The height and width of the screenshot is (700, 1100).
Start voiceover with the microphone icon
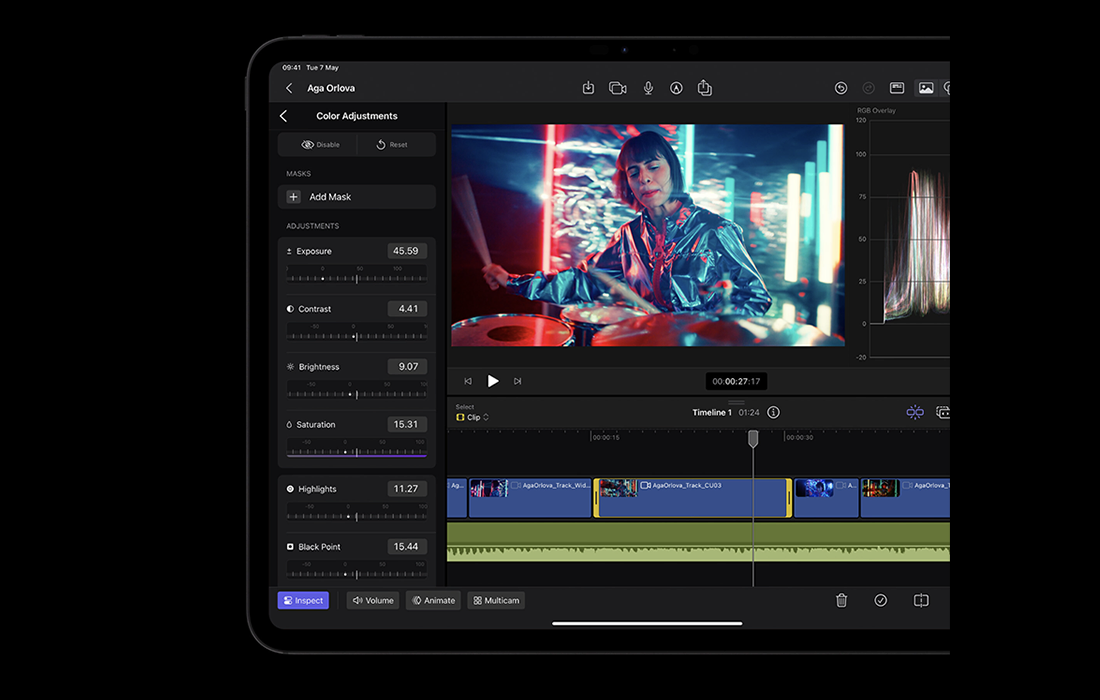[648, 88]
